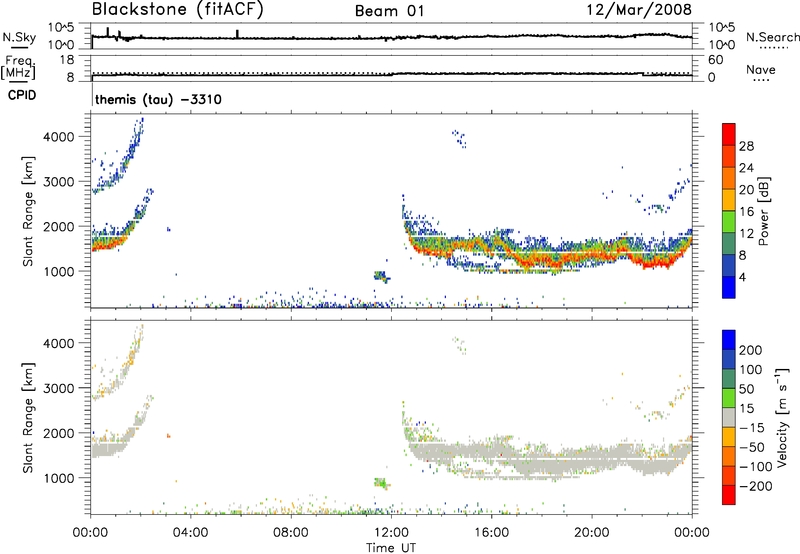The image size is (800, 554).
Task: Click the spike in noise trace near 06:00
Action: [x=237, y=34]
